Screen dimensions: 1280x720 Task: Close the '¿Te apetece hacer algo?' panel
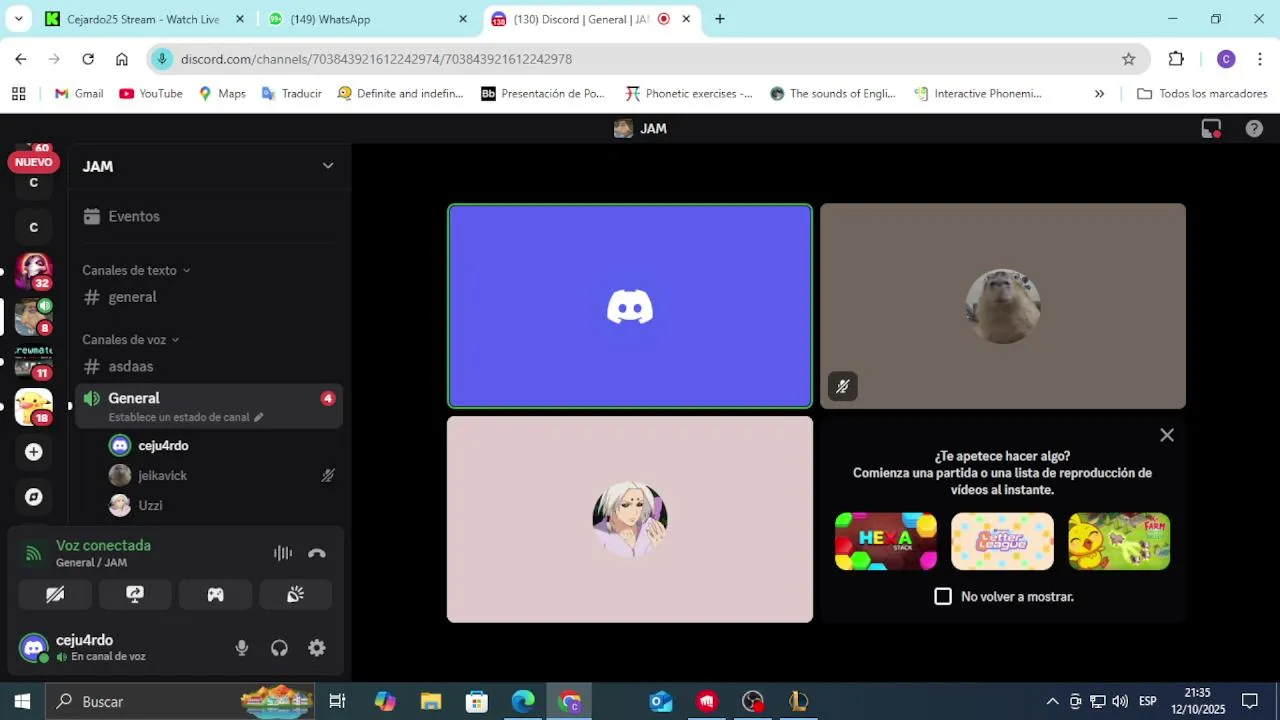[1167, 435]
